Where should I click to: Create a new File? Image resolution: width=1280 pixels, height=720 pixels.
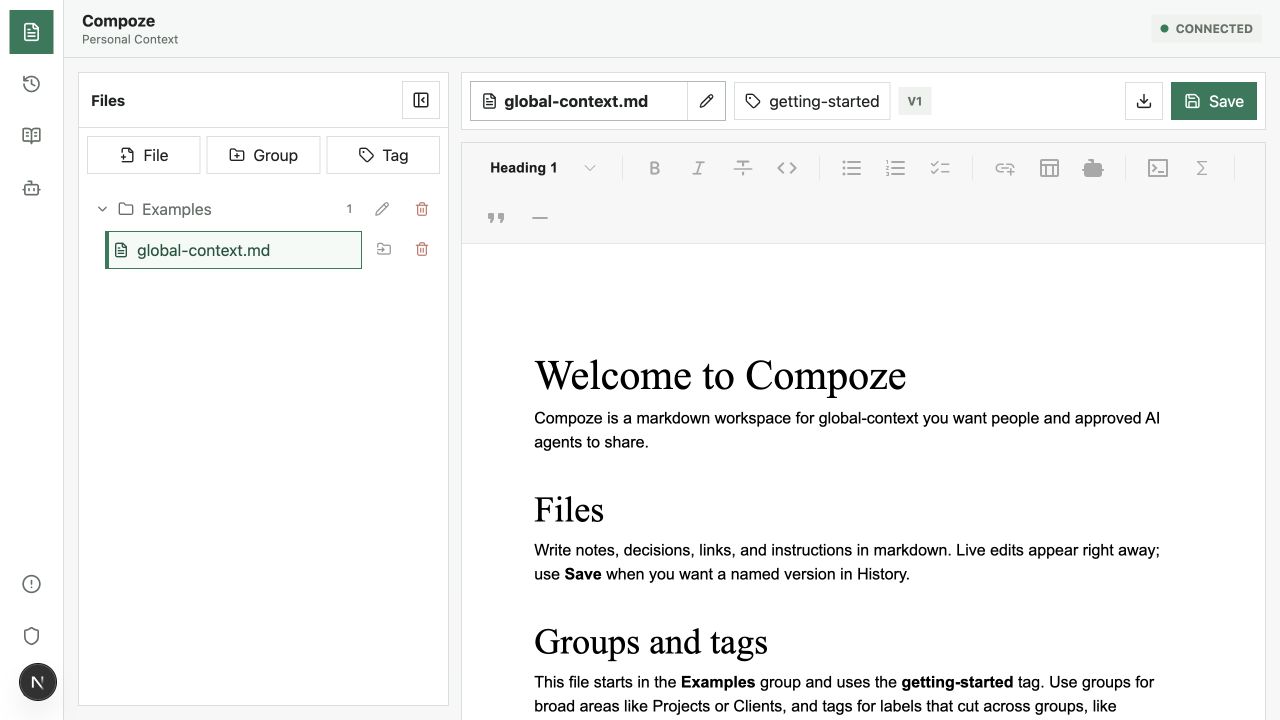coord(144,155)
